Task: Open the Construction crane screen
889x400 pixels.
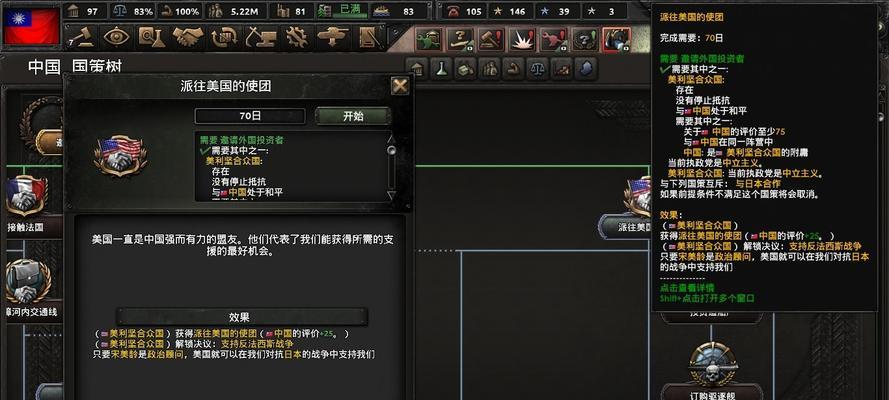Action: point(261,37)
